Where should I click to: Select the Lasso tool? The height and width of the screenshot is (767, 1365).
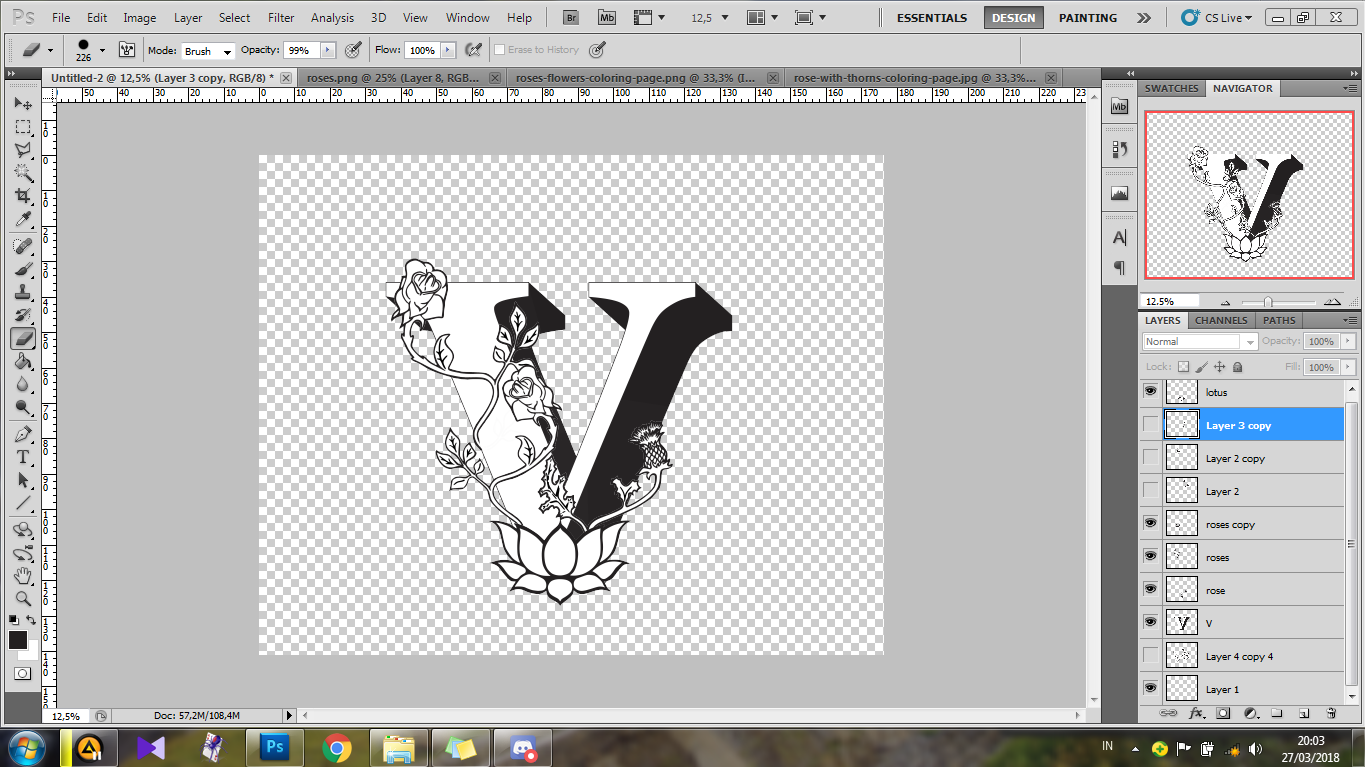[23, 150]
